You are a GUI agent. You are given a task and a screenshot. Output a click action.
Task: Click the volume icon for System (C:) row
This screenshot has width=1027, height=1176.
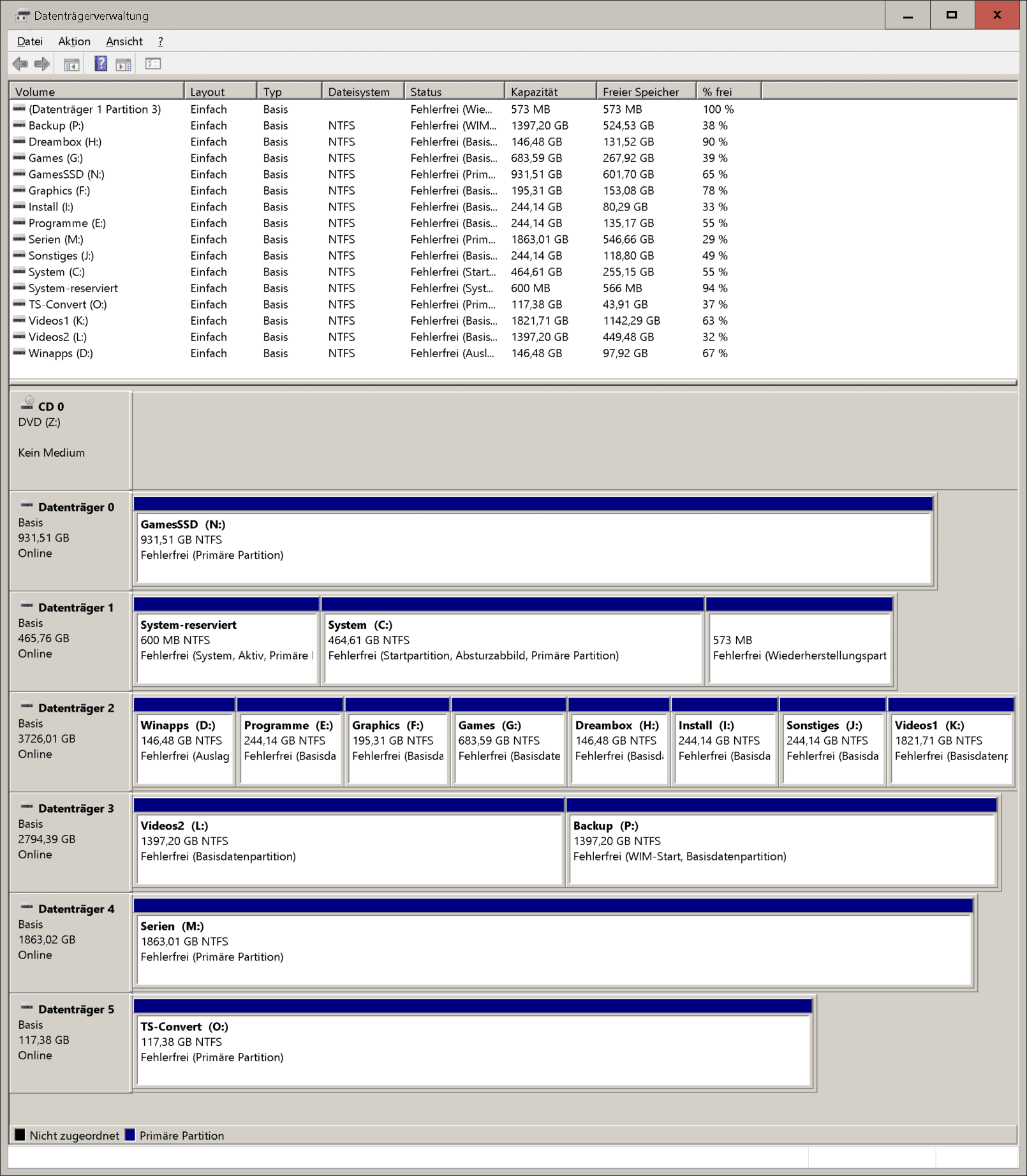pos(20,271)
